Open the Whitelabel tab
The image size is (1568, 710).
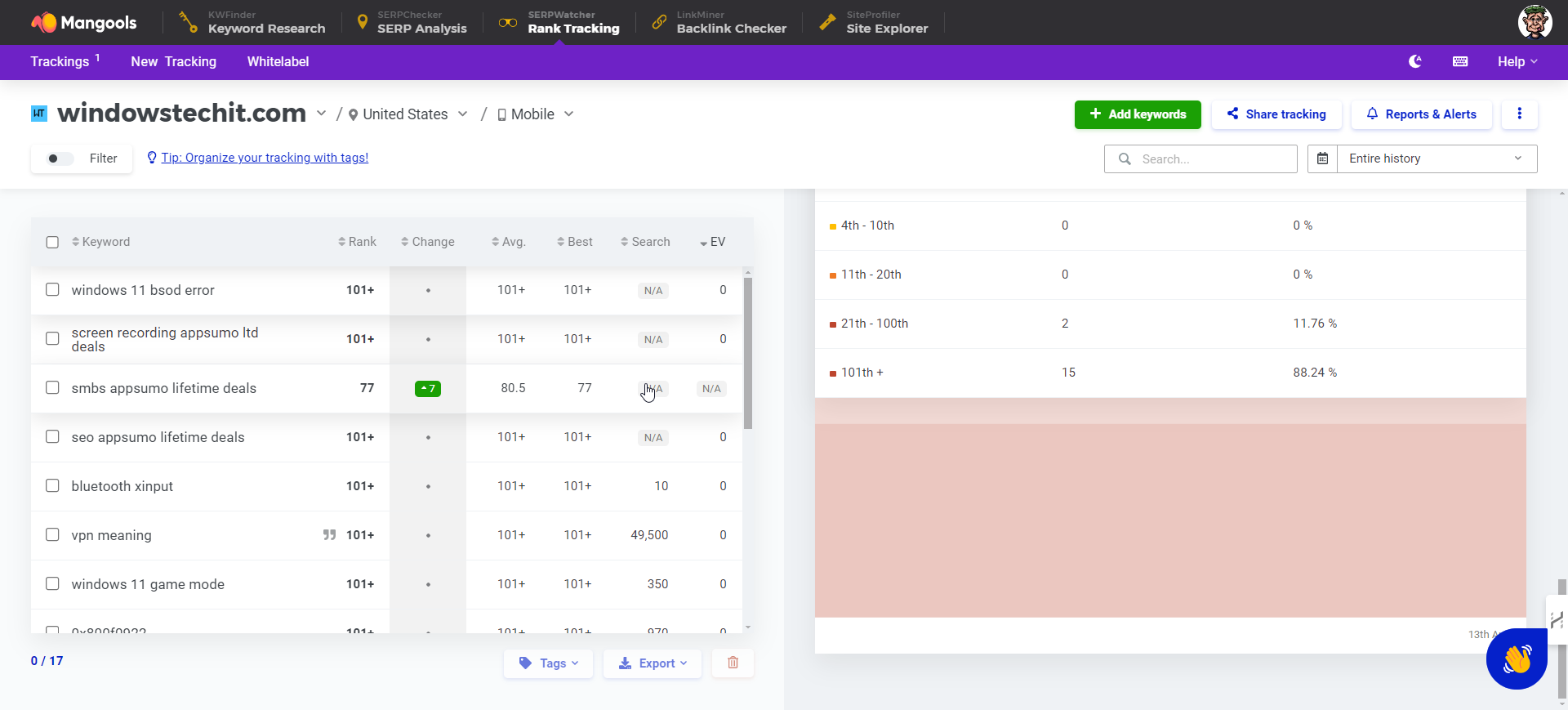tap(278, 61)
